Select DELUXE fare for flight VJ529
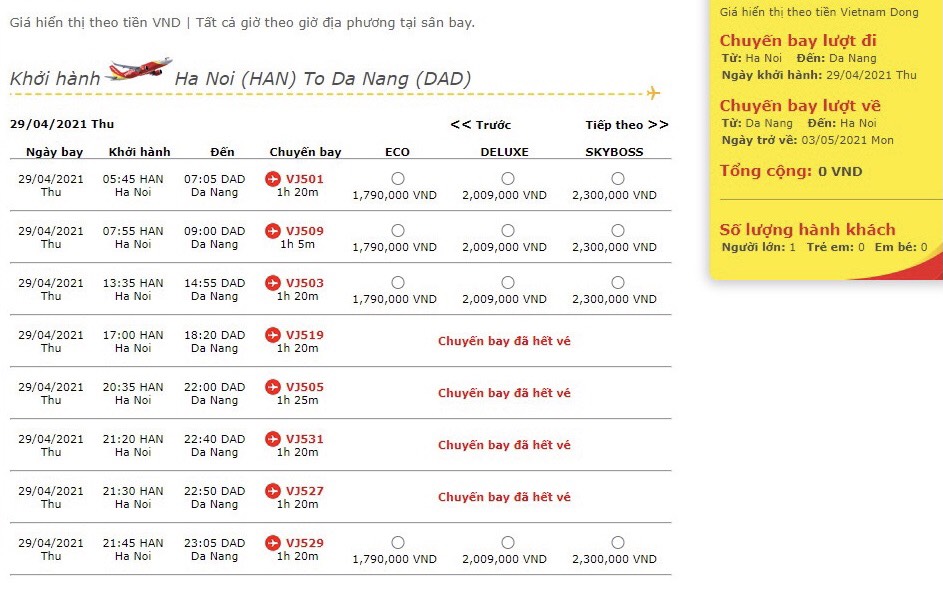Image resolution: width=943 pixels, height=594 pixels. 508,543
